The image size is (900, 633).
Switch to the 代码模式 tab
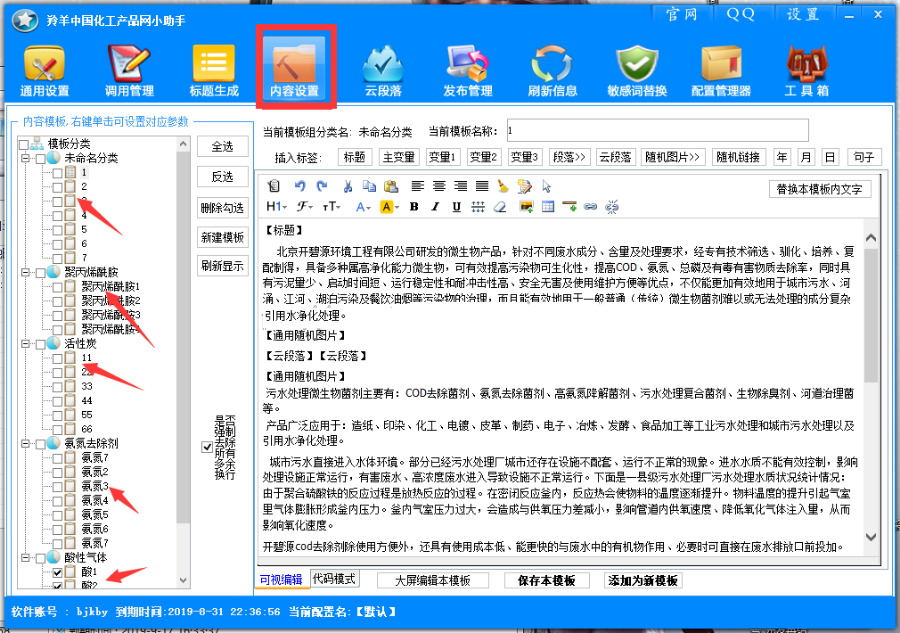tap(335, 579)
